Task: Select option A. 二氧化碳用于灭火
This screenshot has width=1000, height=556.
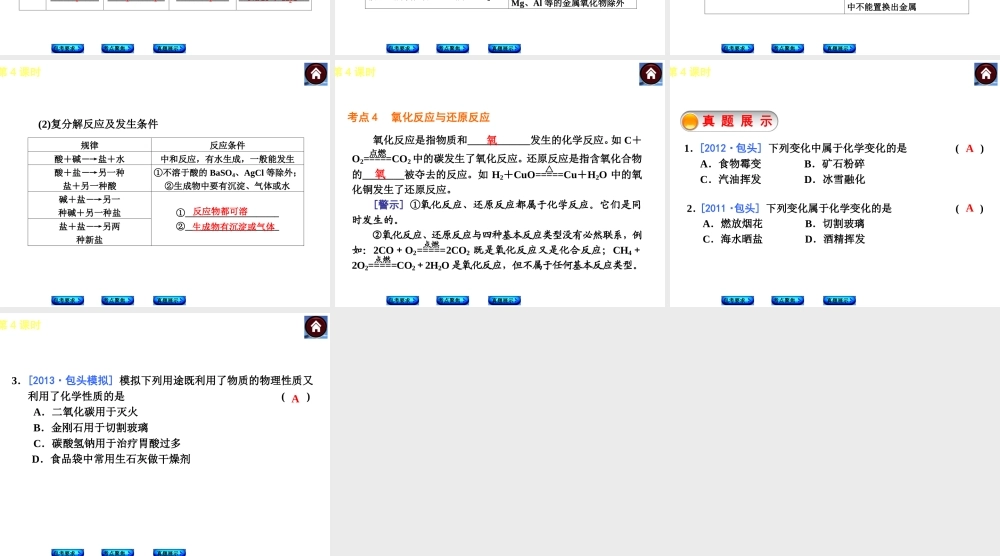Action: tap(85, 412)
